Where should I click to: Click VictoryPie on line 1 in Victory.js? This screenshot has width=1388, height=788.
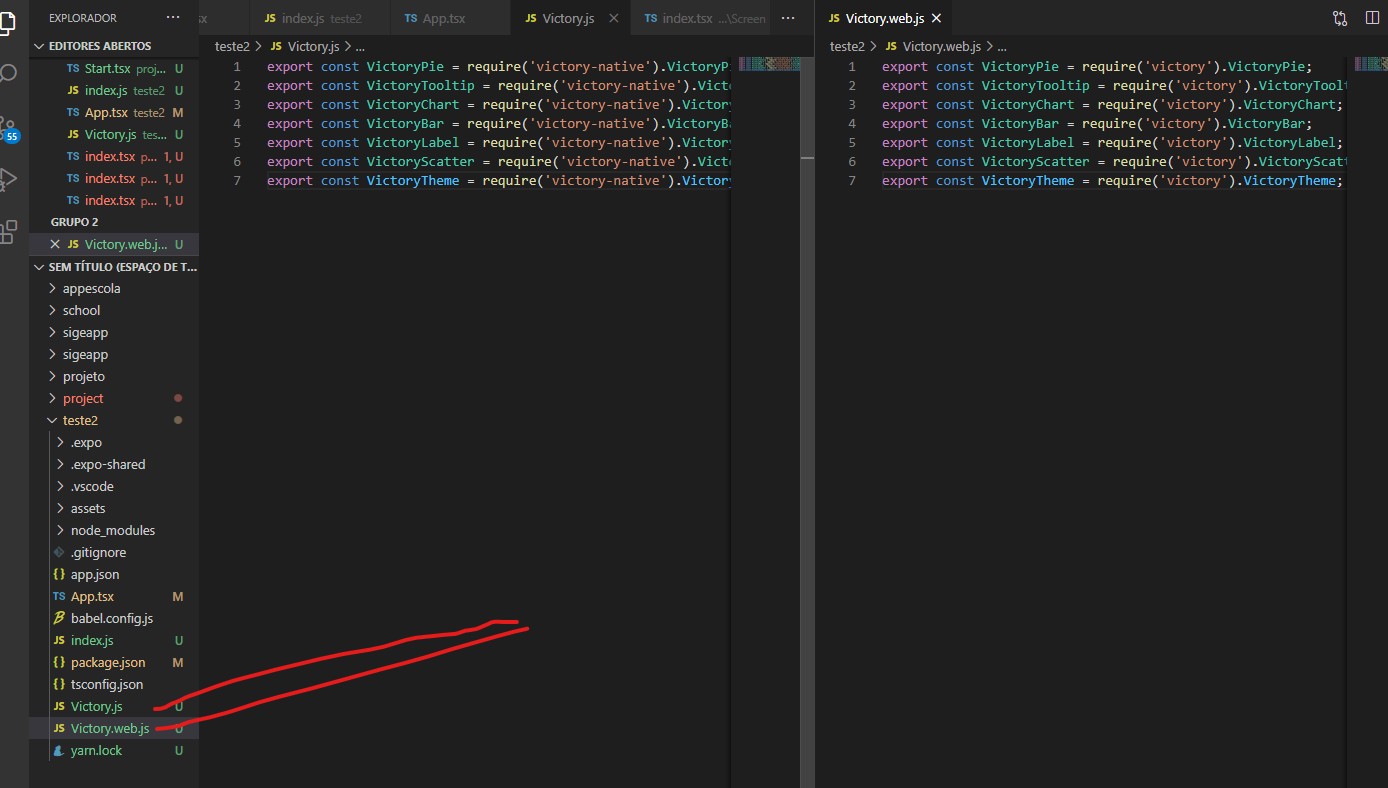(405, 67)
